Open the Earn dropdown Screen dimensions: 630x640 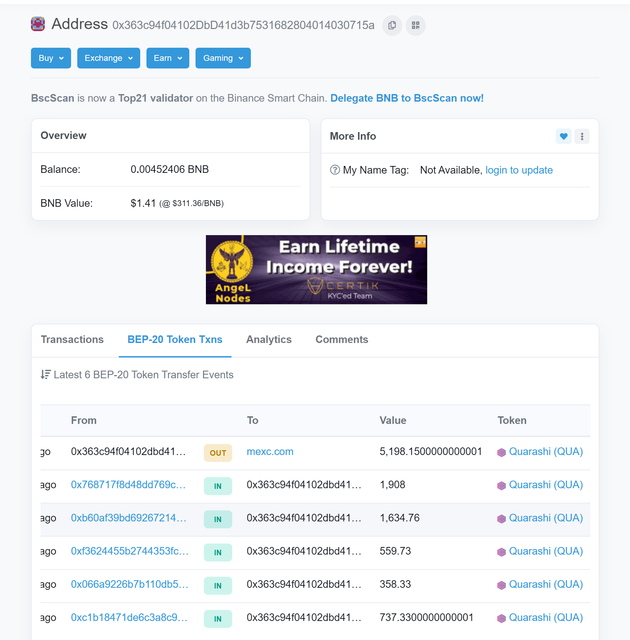pyautogui.click(x=168, y=58)
